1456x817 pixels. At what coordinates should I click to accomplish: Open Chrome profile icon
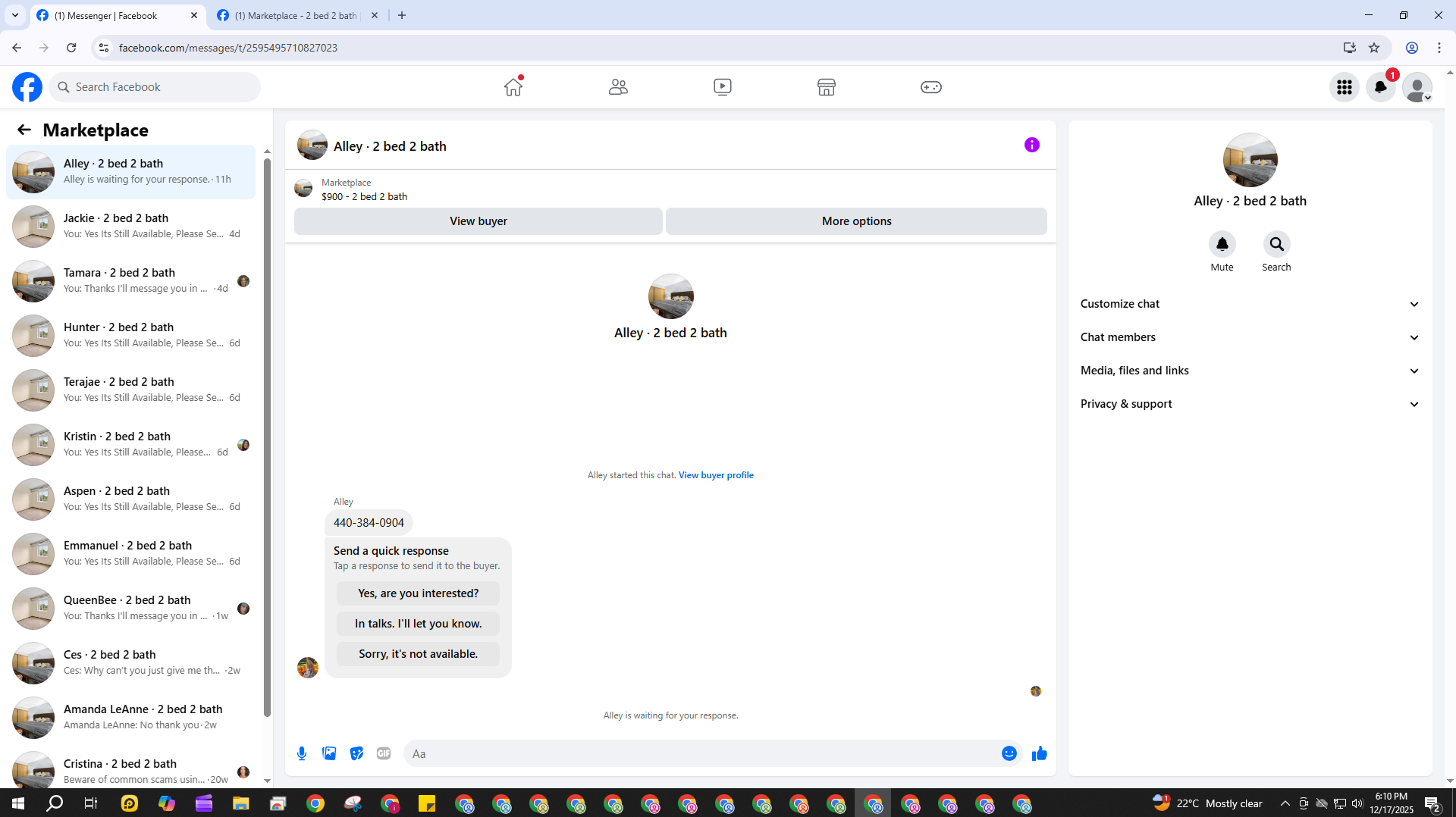pyautogui.click(x=1412, y=48)
